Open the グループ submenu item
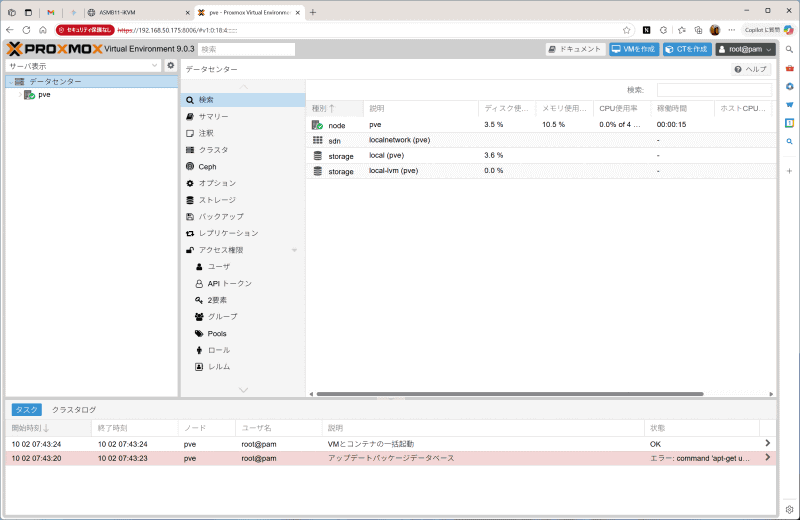 pos(243,317)
